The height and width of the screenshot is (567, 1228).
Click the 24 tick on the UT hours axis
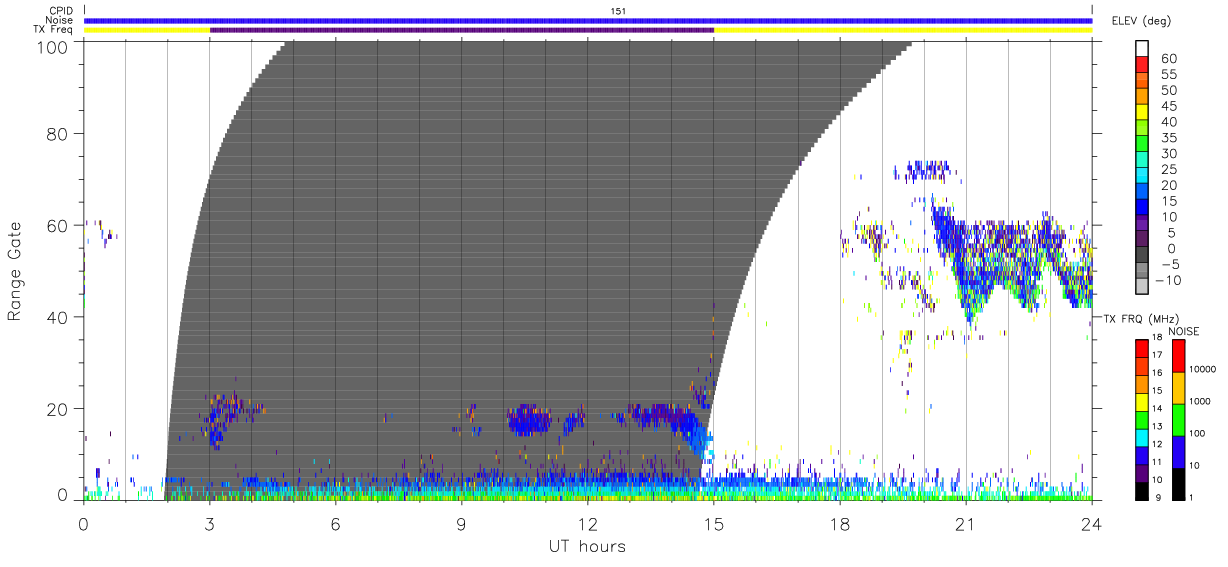[x=1091, y=523]
